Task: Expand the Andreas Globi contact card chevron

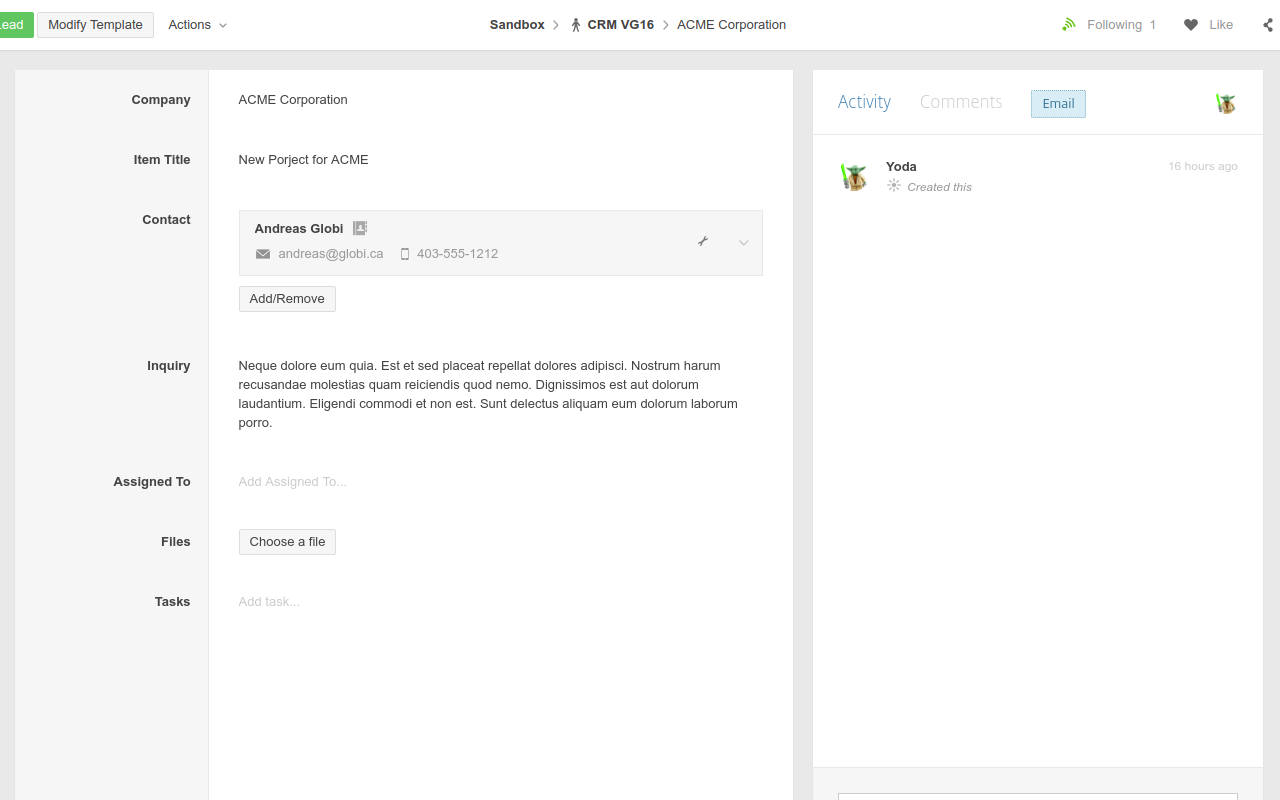Action: point(743,242)
